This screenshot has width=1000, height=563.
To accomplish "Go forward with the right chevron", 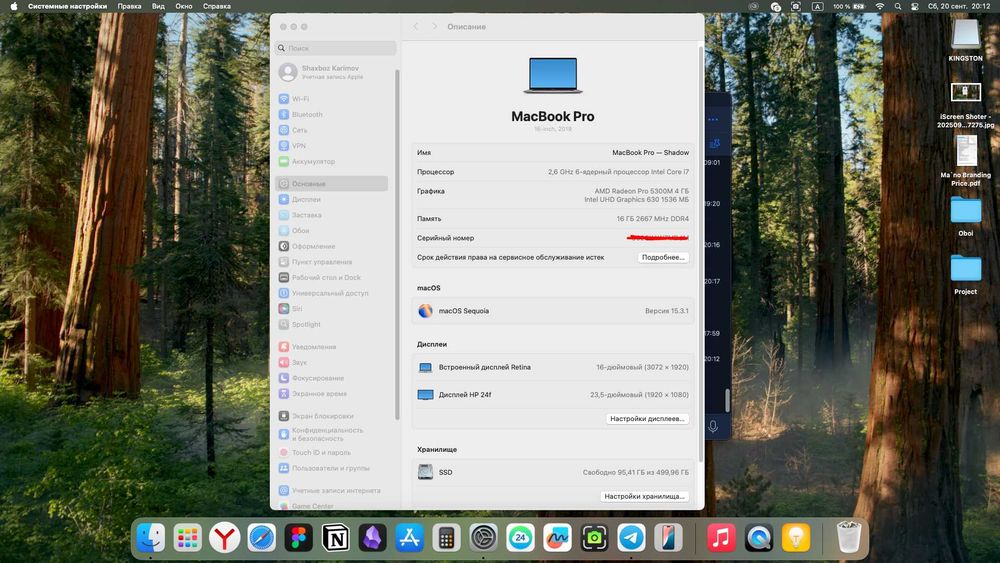I will 434,27.
